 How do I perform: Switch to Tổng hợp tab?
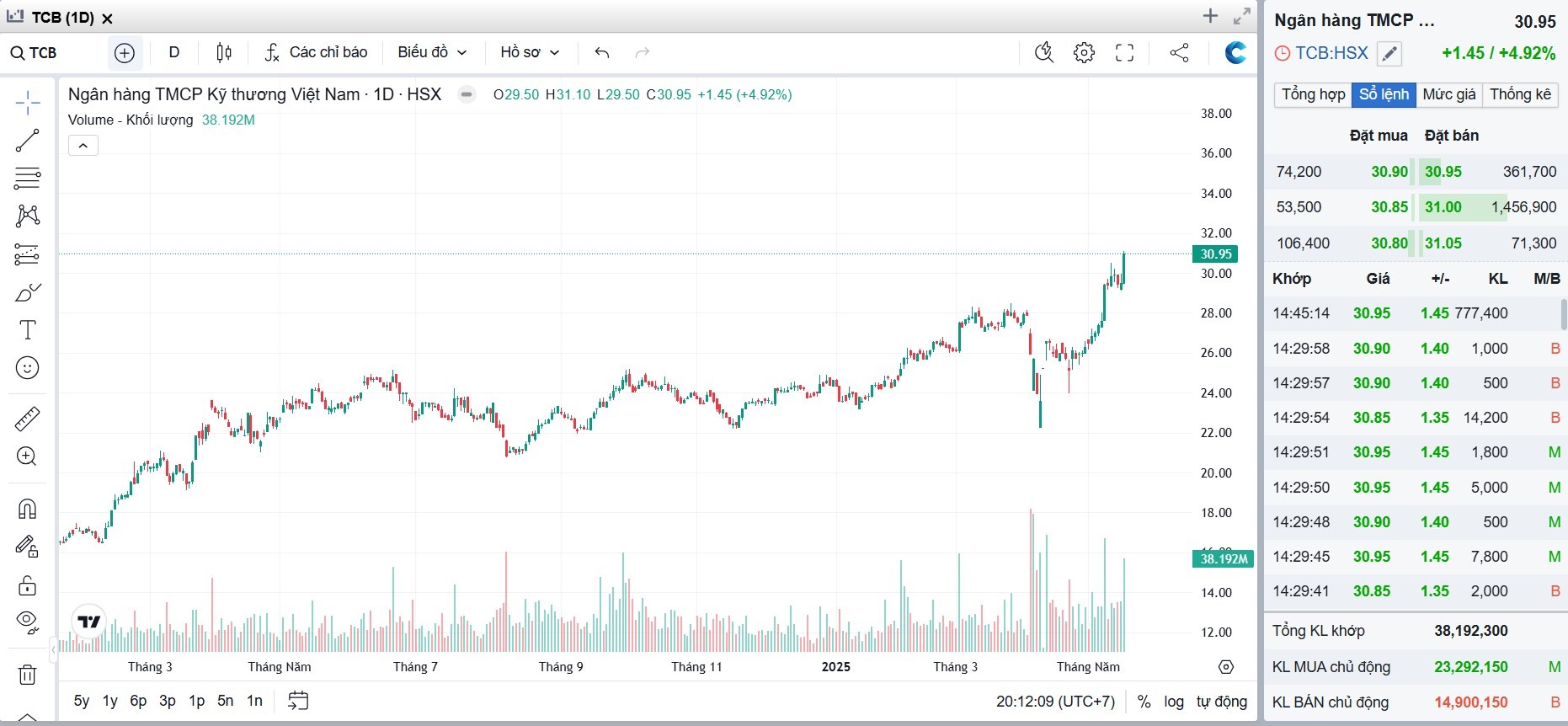tap(1314, 94)
